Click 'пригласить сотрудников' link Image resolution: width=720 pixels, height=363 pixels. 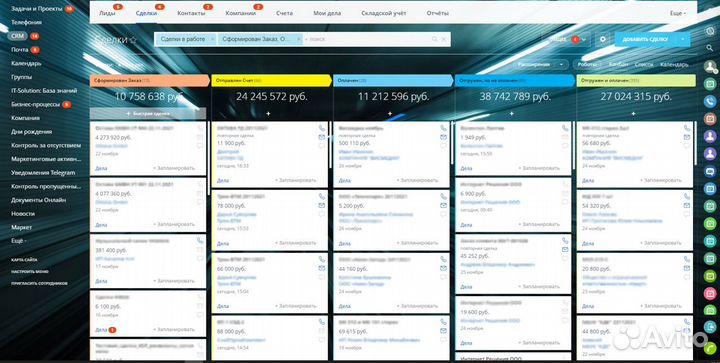click(x=39, y=283)
